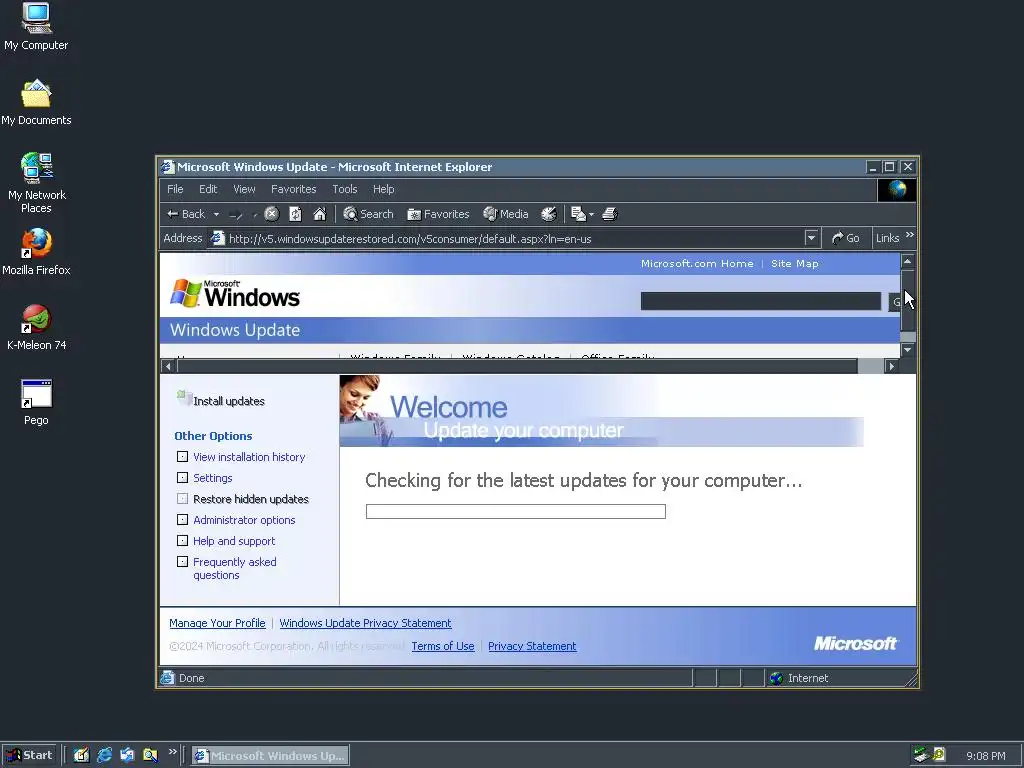Open the Back history dropdown arrow
1024x768 pixels.
point(216,214)
